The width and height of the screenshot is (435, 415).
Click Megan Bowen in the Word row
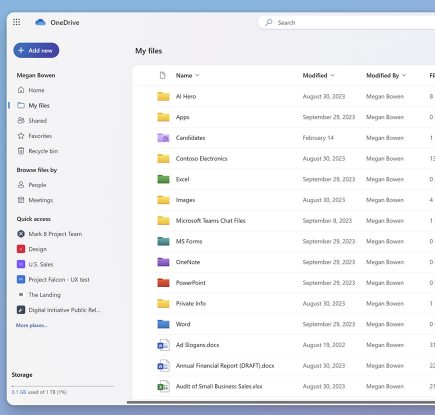tap(385, 324)
